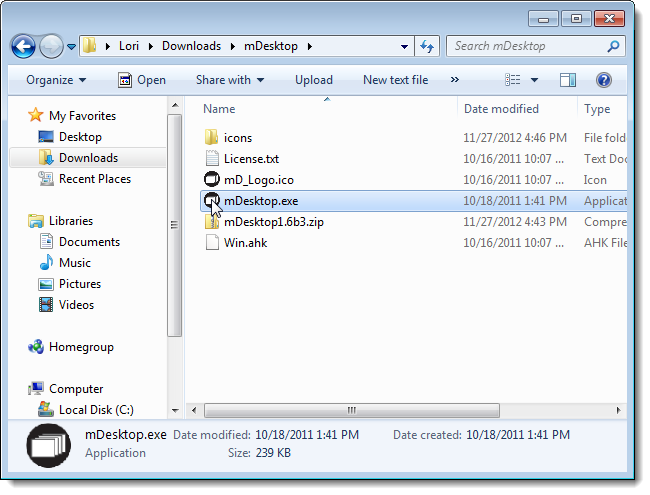Click the Date created value in details
The image size is (650, 495).
[x=518, y=435]
